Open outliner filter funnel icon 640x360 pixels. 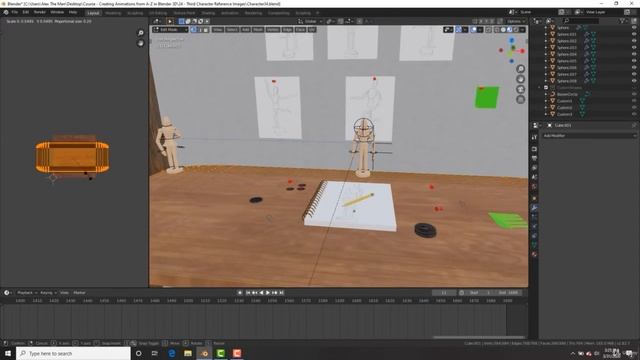coord(622,20)
